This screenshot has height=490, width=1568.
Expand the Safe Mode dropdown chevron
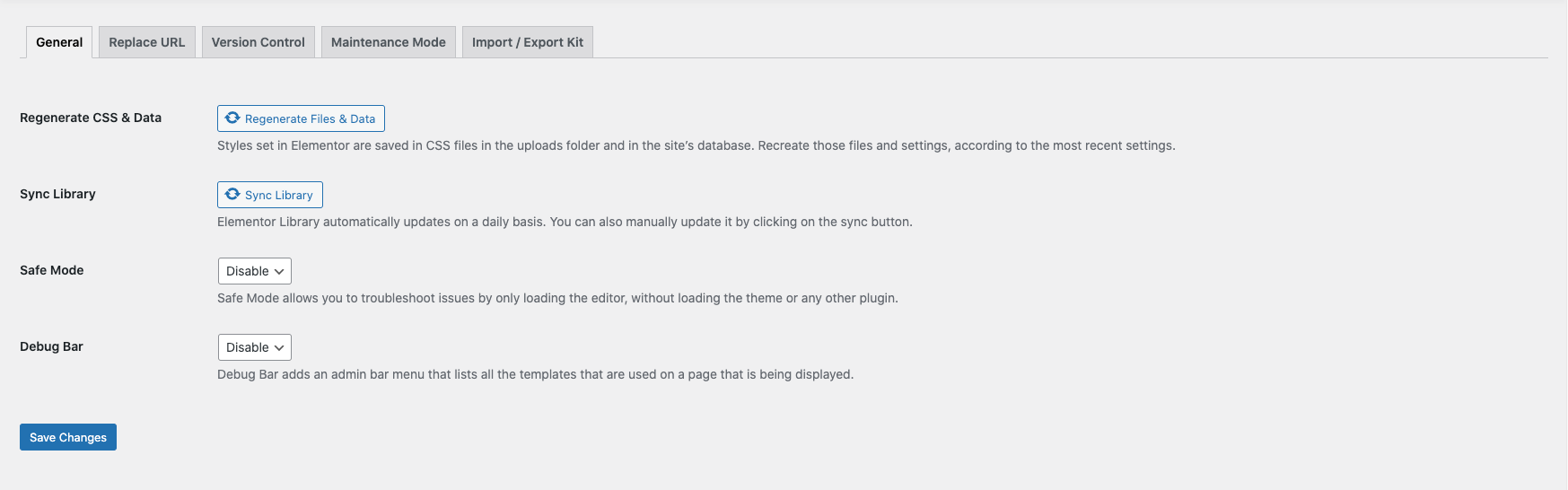tap(279, 271)
